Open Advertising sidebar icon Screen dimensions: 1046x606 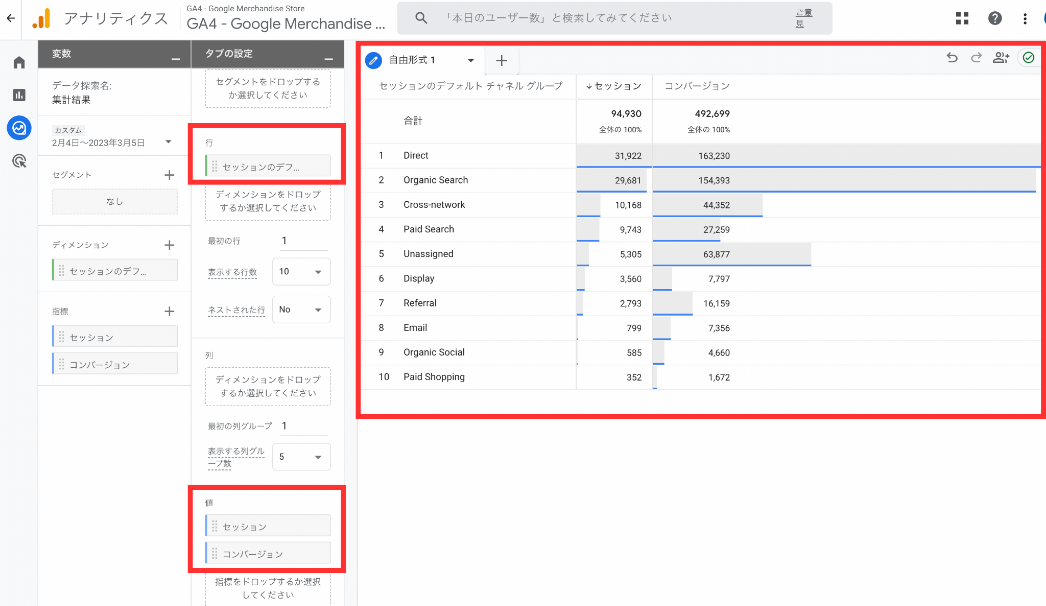[x=19, y=160]
